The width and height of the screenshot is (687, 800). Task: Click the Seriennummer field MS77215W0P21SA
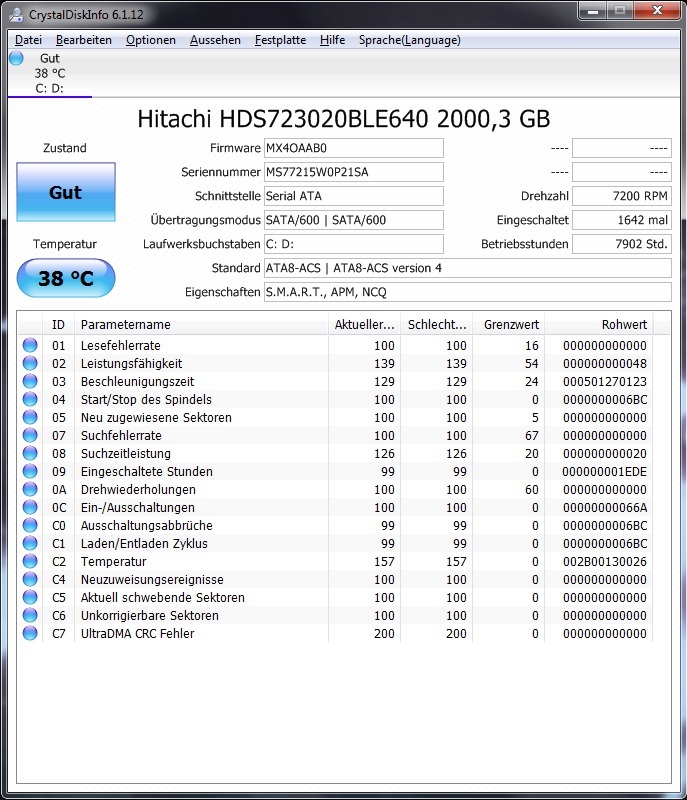click(353, 172)
